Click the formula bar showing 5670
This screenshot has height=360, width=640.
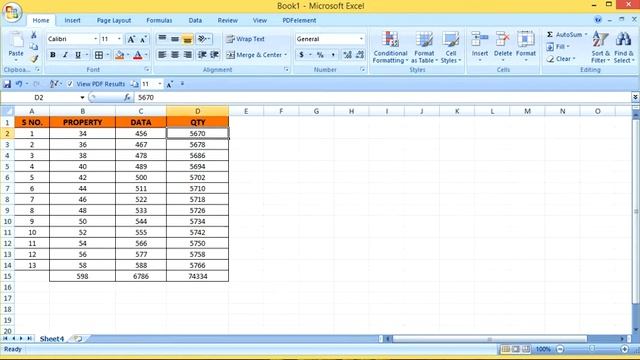click(383, 98)
